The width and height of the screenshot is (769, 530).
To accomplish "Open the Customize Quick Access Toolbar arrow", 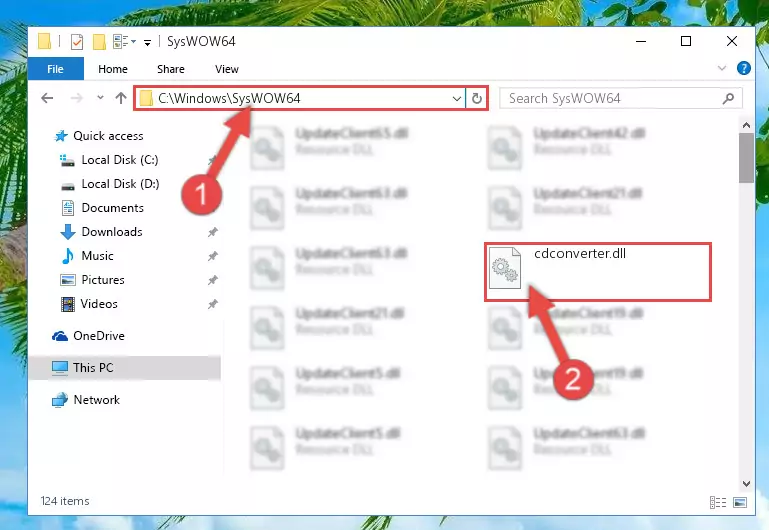I will [x=147, y=43].
